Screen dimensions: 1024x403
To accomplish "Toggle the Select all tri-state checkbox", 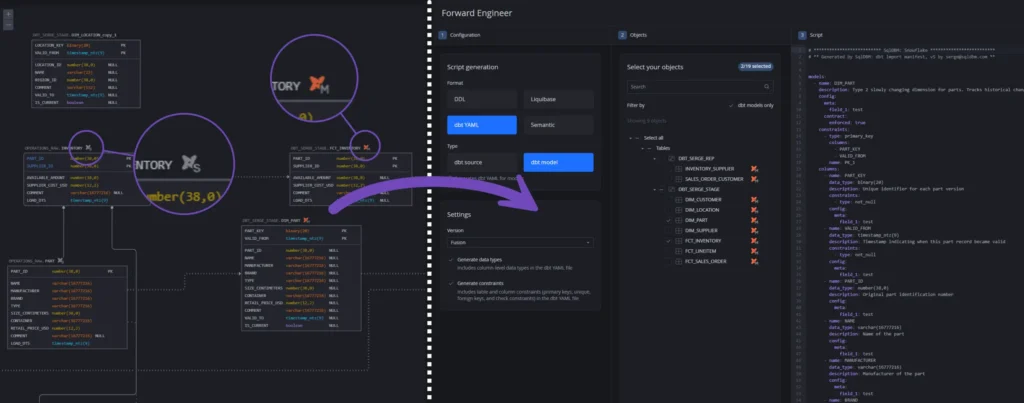I will pos(637,138).
